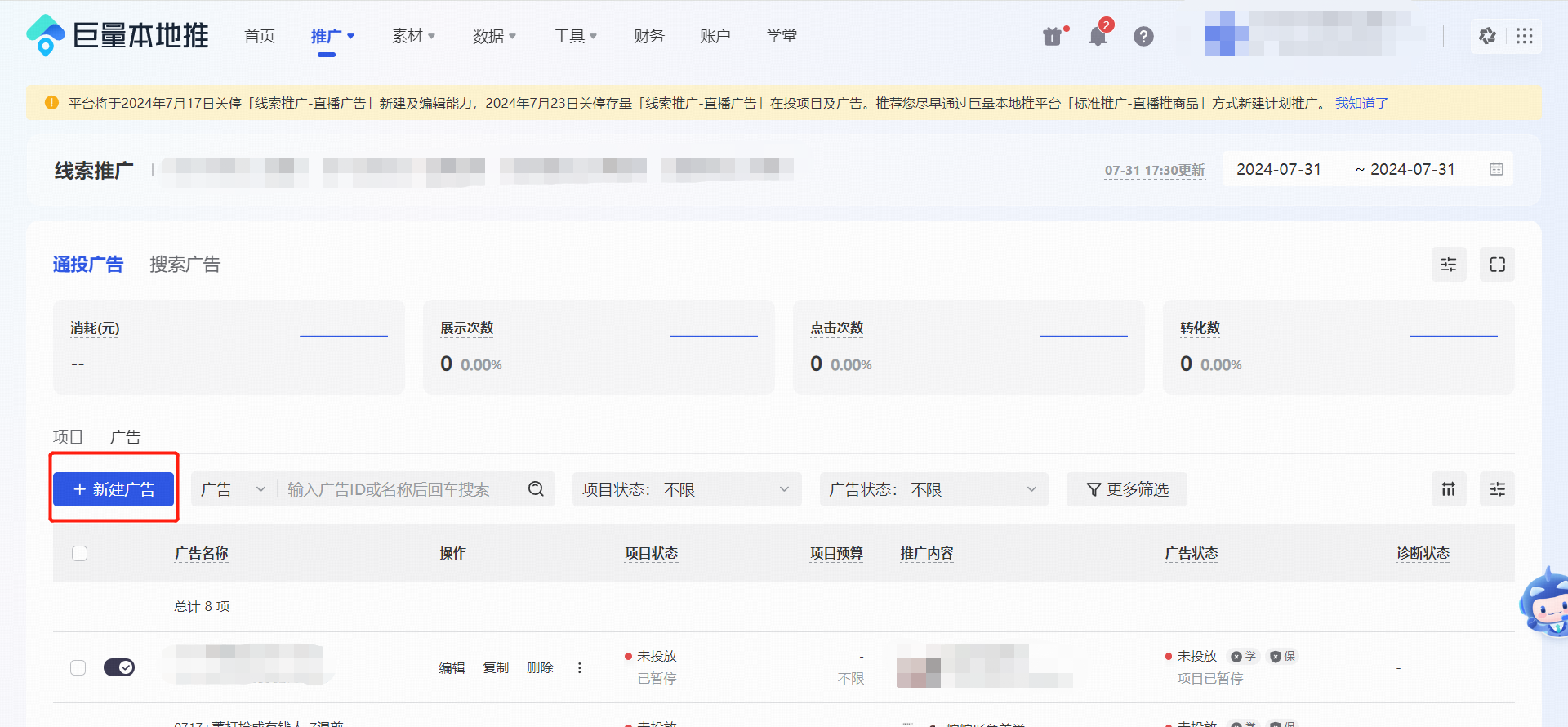Open the help question mark icon
This screenshot has height=727, width=1568.
[x=1143, y=36]
